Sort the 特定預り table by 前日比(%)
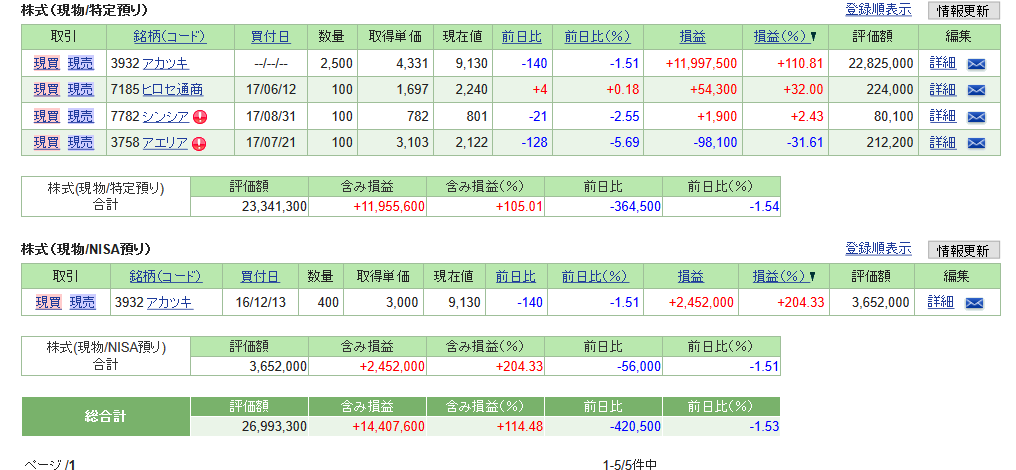Viewport: 1016px width, 470px height. (597, 37)
